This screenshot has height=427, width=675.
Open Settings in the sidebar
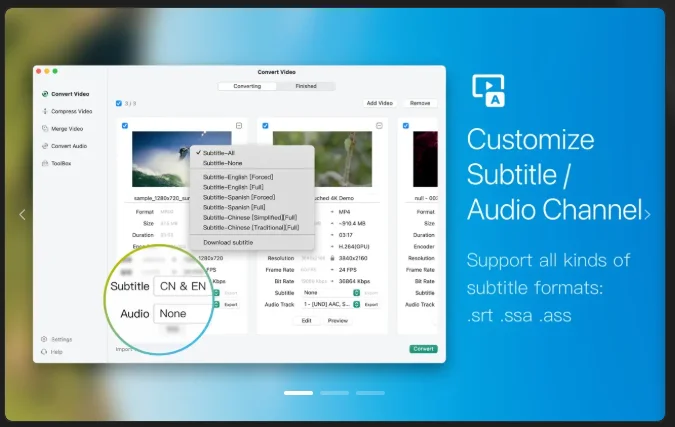(x=56, y=339)
